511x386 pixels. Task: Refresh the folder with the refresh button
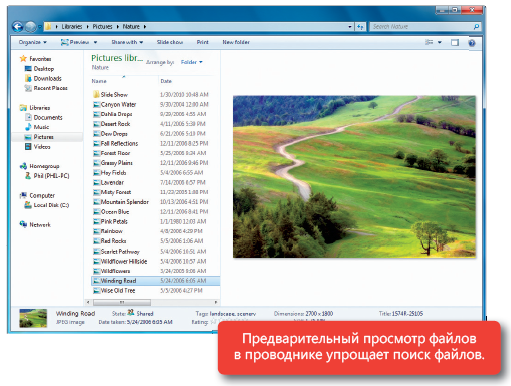click(x=360, y=27)
